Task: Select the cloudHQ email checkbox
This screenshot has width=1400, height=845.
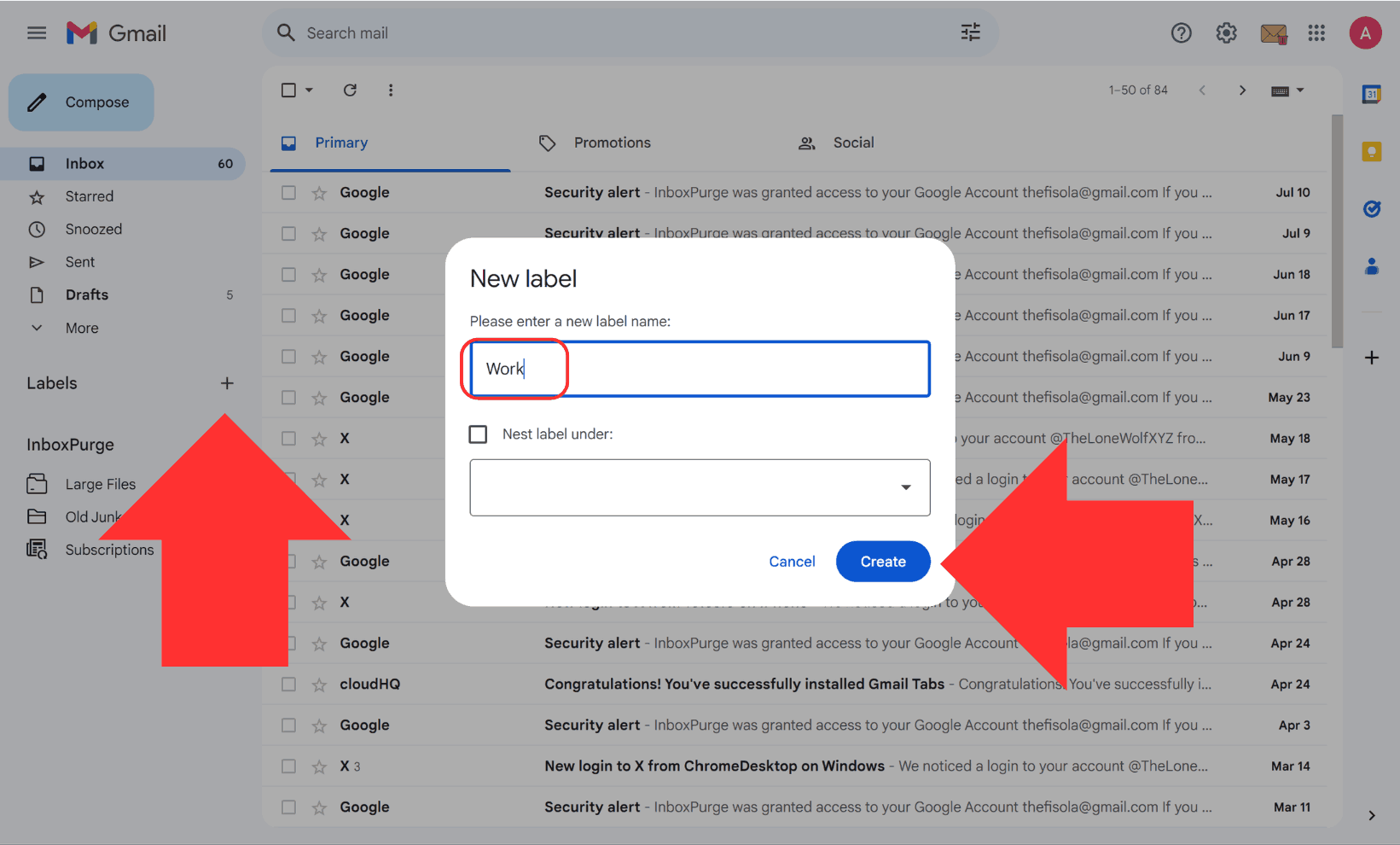Action: point(288,685)
